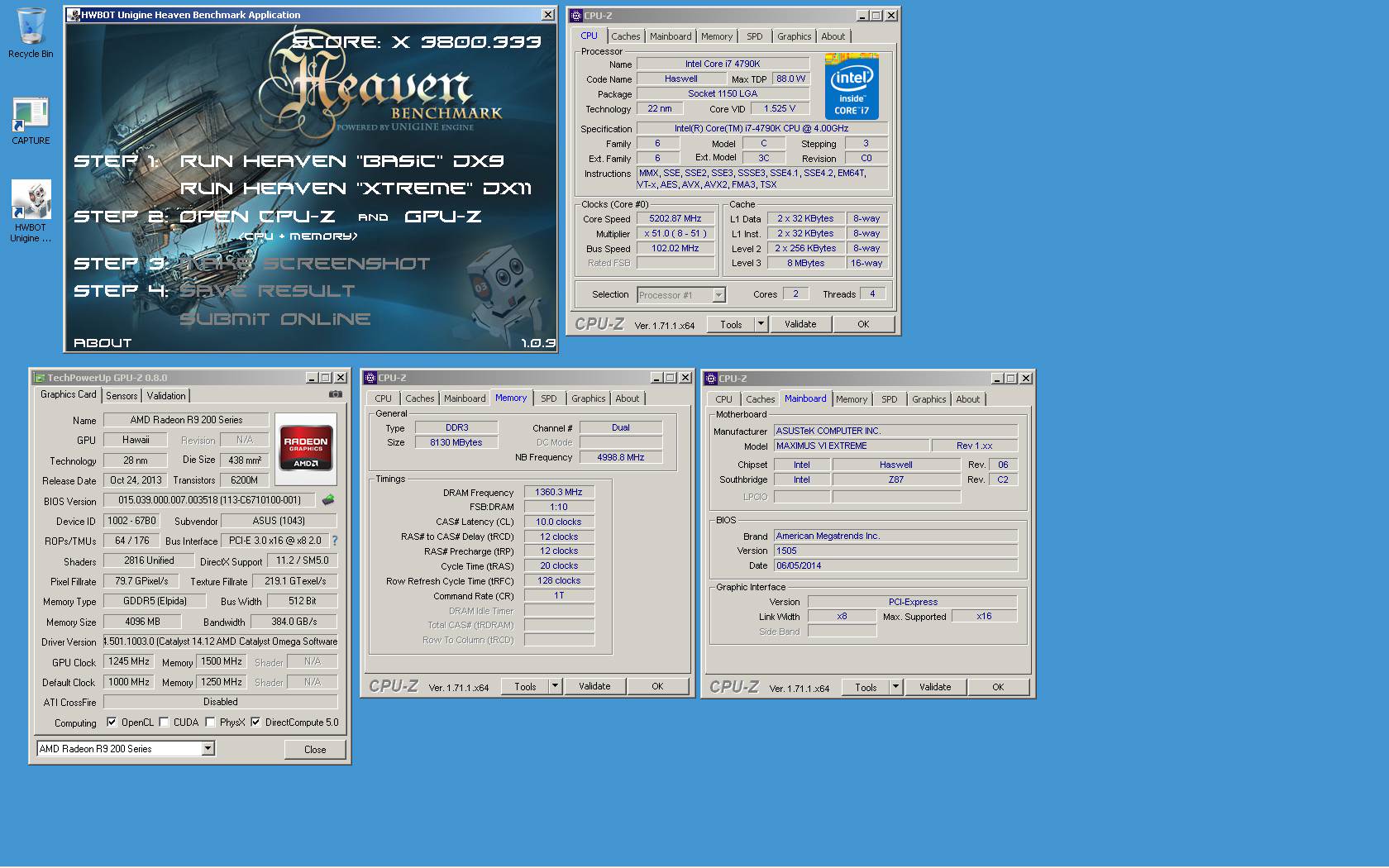Click the Radeon Graphics logo in GPU-Z
The height and width of the screenshot is (868, 1389).
pyautogui.click(x=305, y=447)
